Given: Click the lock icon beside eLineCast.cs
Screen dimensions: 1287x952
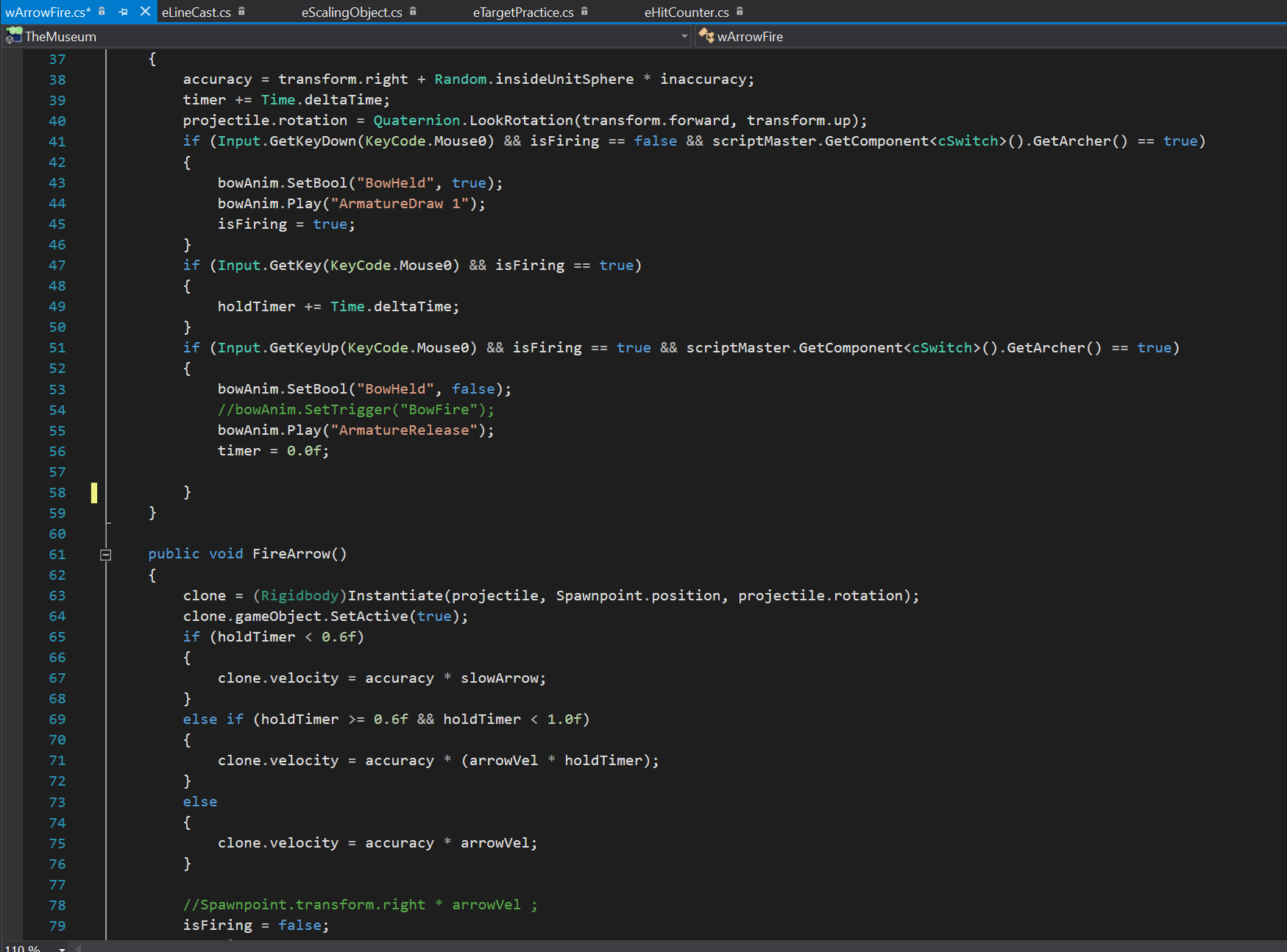Looking at the screenshot, I should click(241, 11).
